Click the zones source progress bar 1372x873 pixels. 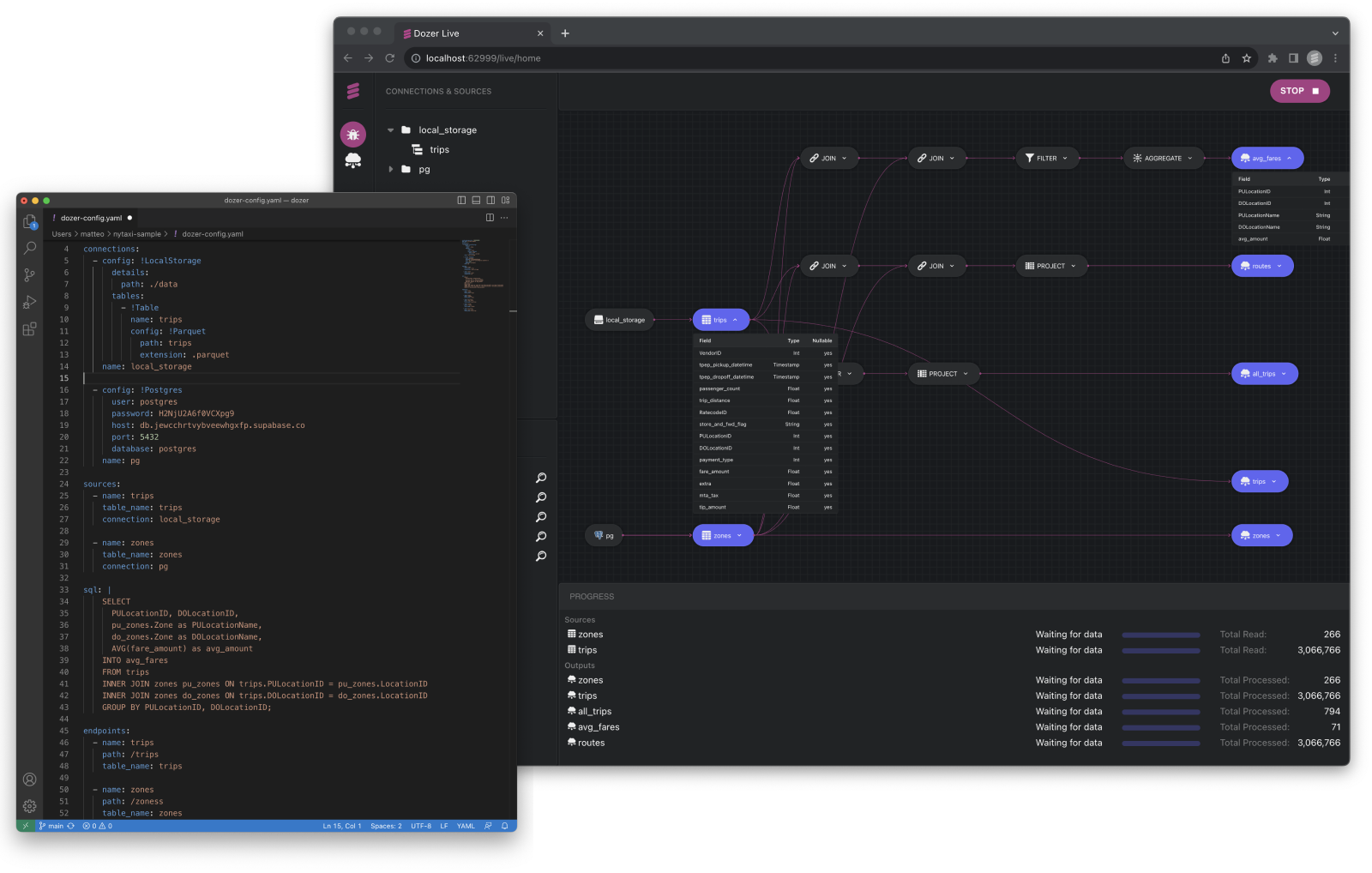pos(1161,635)
